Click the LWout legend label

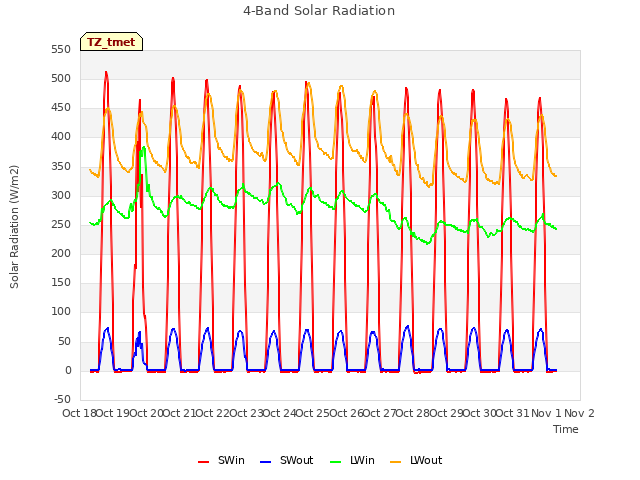pos(426,460)
